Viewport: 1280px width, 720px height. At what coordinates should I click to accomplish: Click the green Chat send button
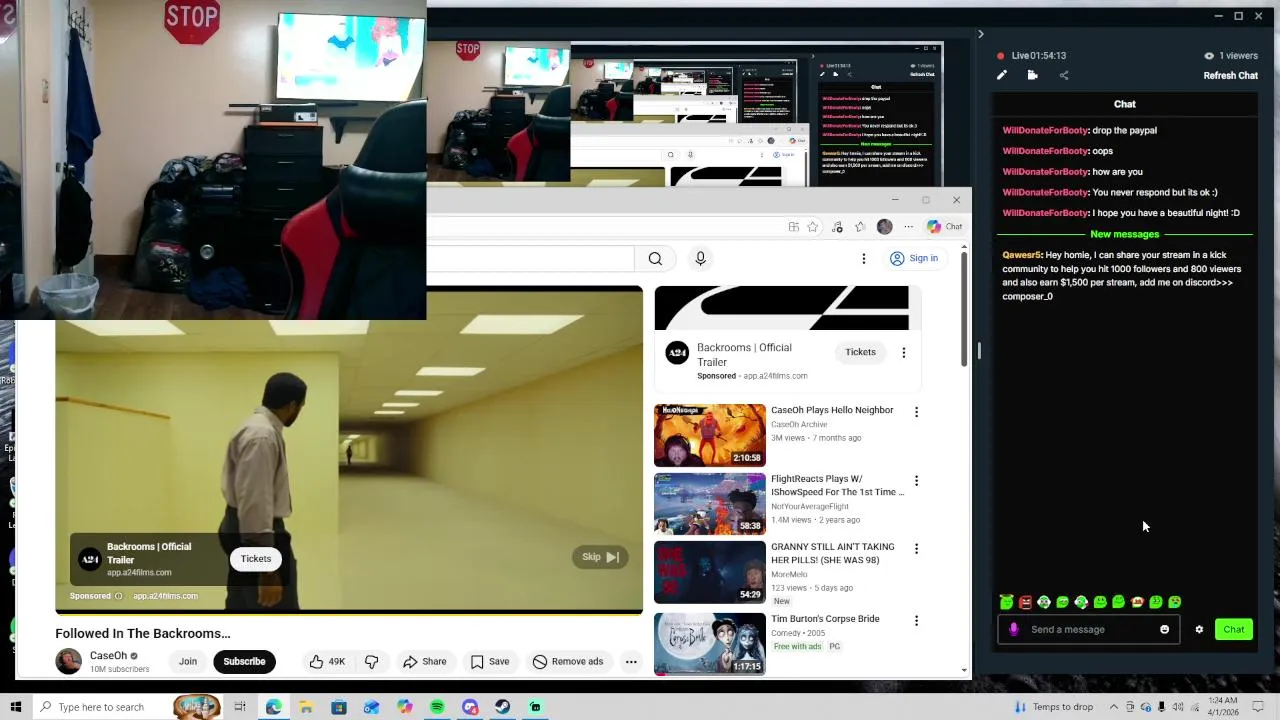click(1234, 629)
